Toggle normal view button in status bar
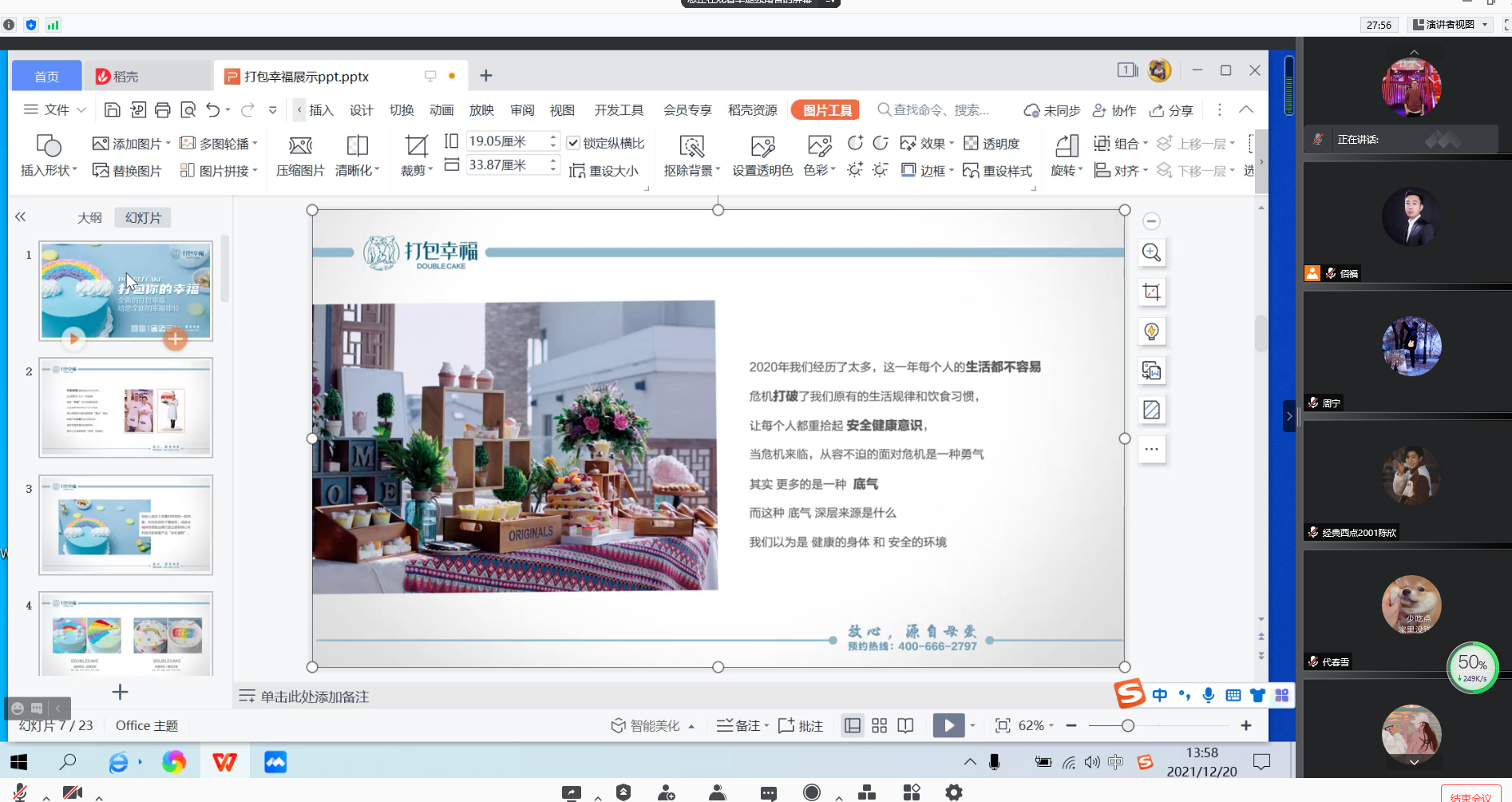 (x=853, y=725)
